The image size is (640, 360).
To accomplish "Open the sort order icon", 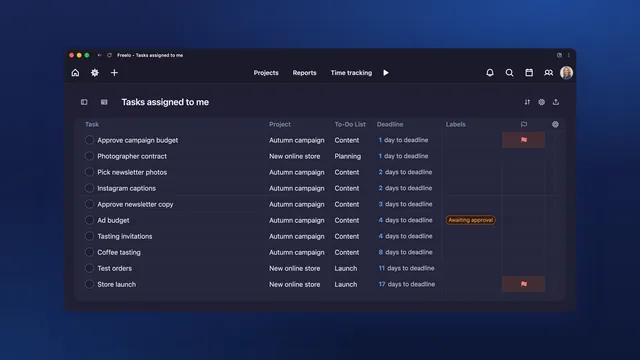I will click(x=527, y=102).
